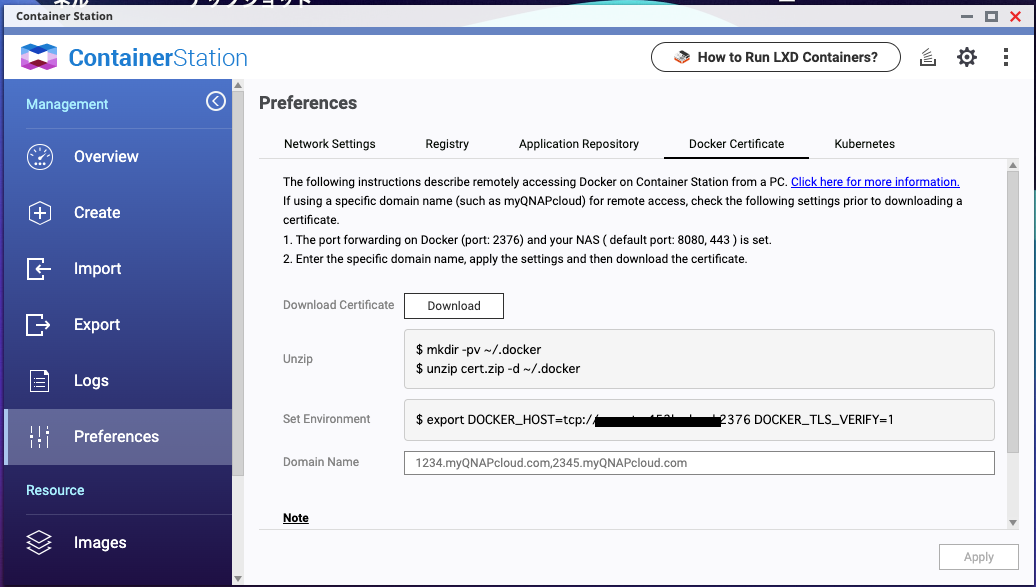Click sidebar scroll up arrow
Image resolution: width=1036 pixels, height=587 pixels.
pyautogui.click(x=238, y=85)
